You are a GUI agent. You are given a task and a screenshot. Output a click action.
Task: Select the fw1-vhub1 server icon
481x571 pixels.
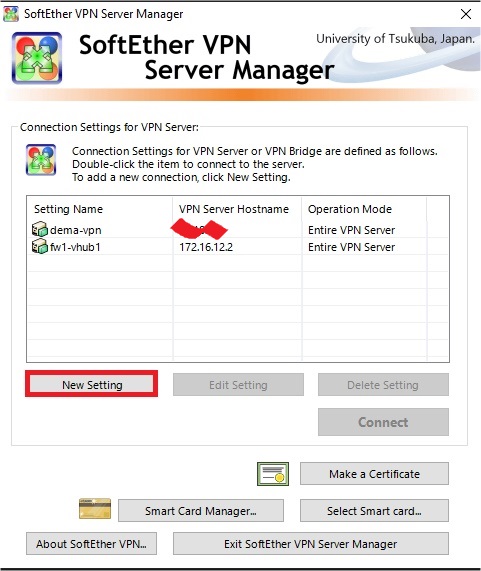pyautogui.click(x=40, y=247)
